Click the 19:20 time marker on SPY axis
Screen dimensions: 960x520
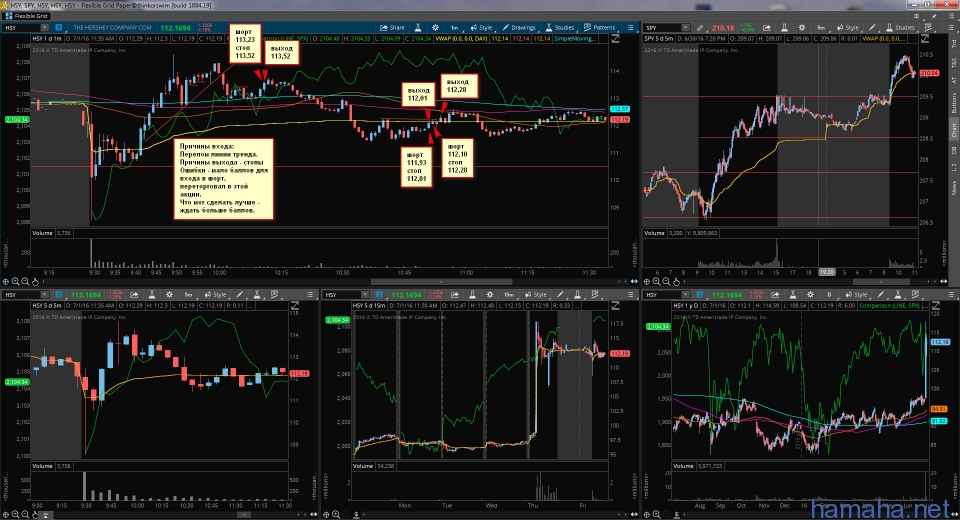(x=827, y=272)
